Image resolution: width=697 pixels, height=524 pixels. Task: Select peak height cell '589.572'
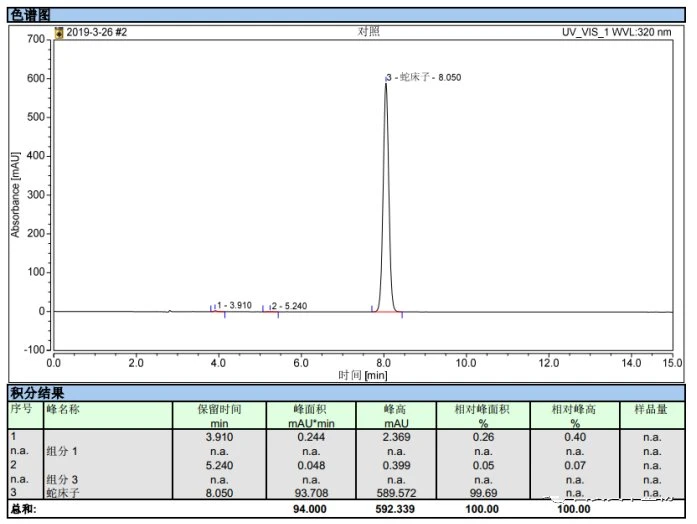tap(396, 493)
